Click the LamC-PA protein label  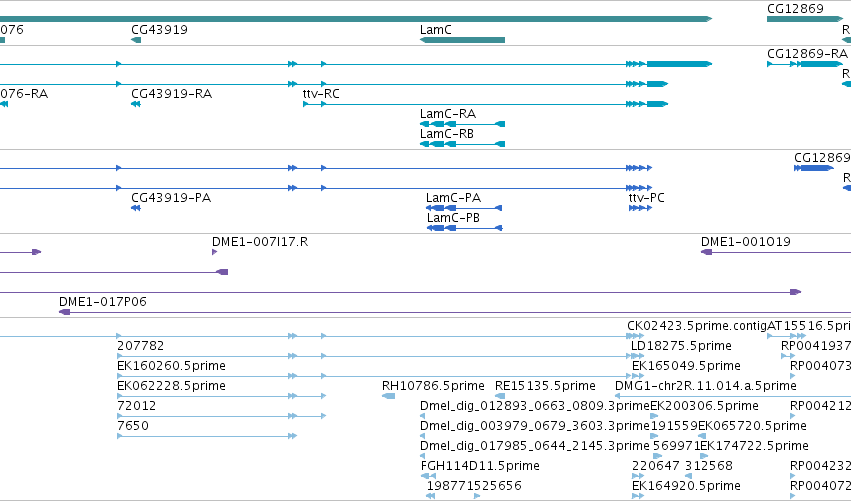(454, 198)
